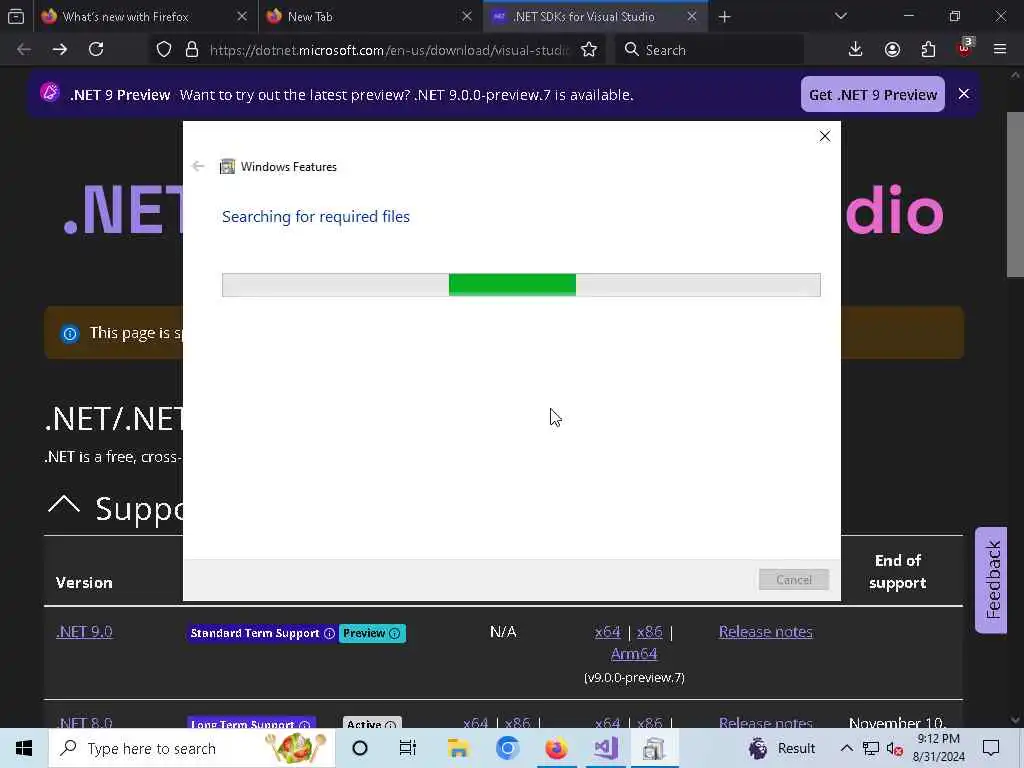Click the taskbar search box

[x=191, y=748]
